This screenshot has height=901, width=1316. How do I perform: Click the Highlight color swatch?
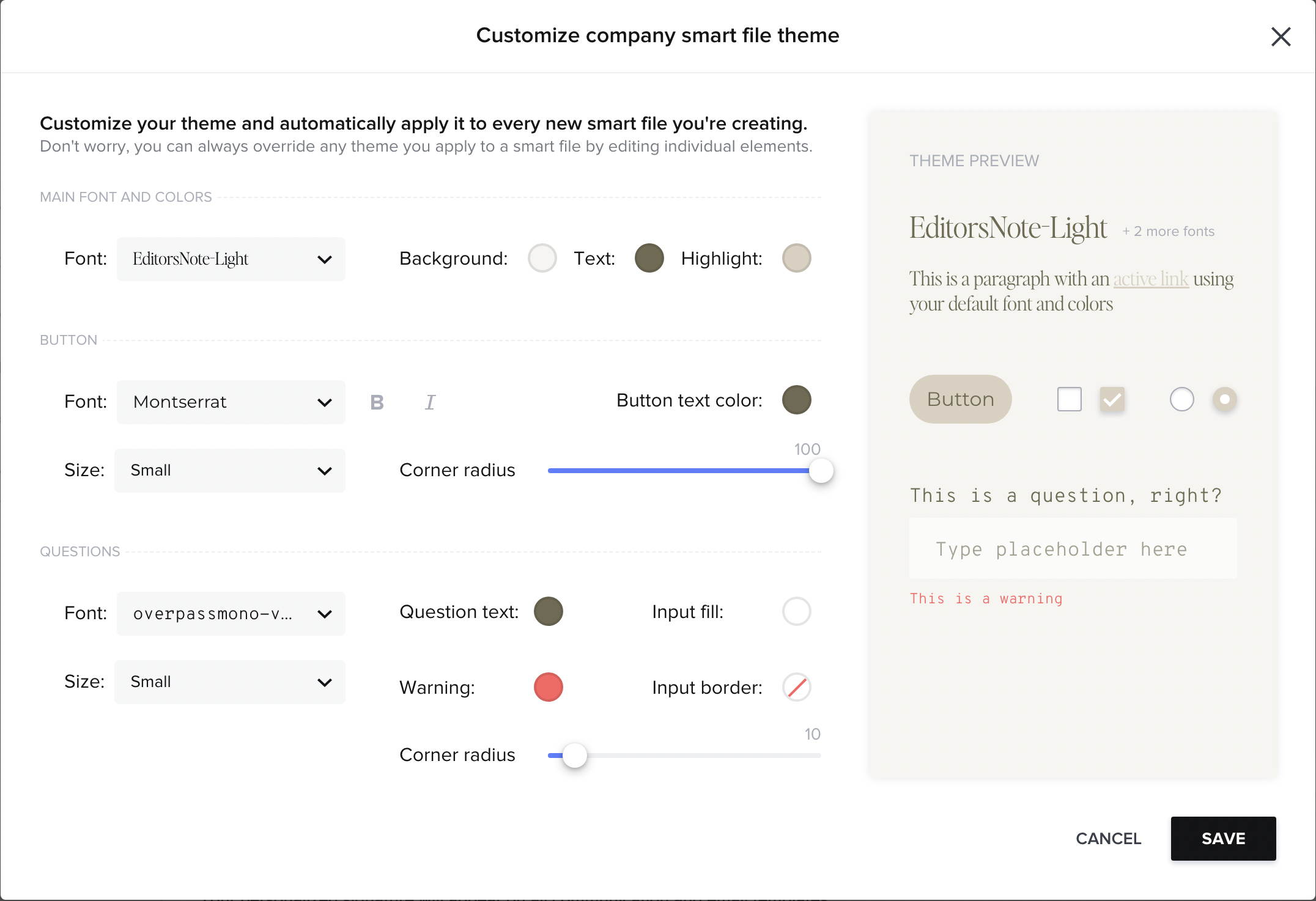(x=796, y=257)
